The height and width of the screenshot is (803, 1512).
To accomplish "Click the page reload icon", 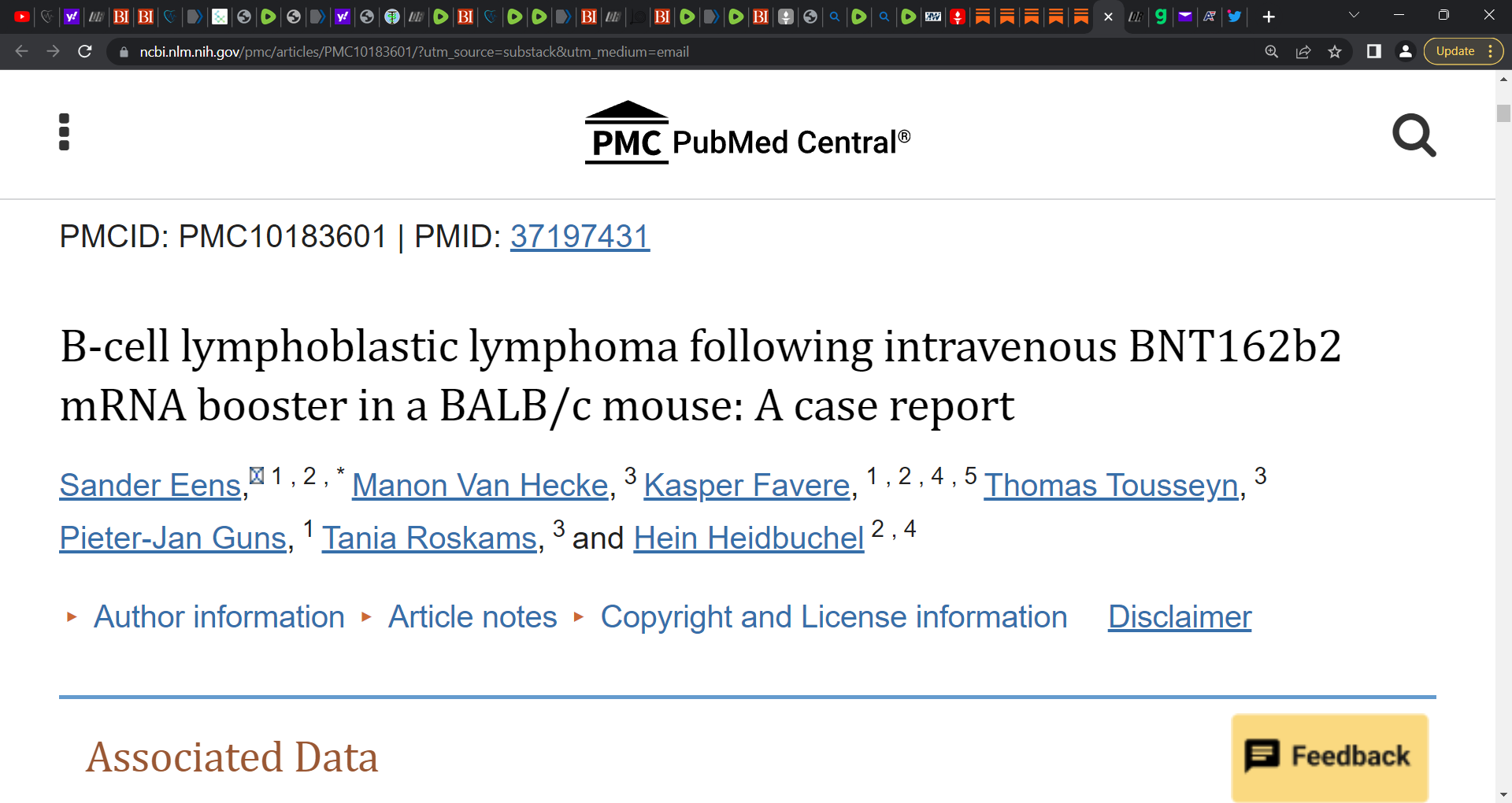I will [x=85, y=51].
